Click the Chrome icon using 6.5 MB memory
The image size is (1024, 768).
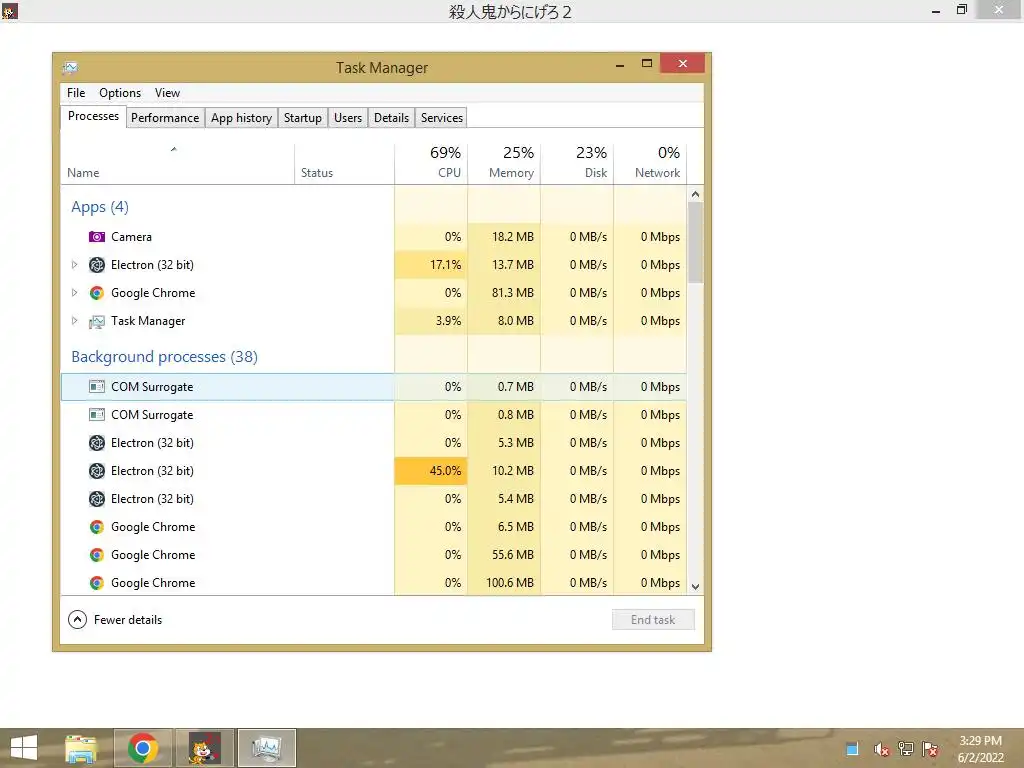97,527
